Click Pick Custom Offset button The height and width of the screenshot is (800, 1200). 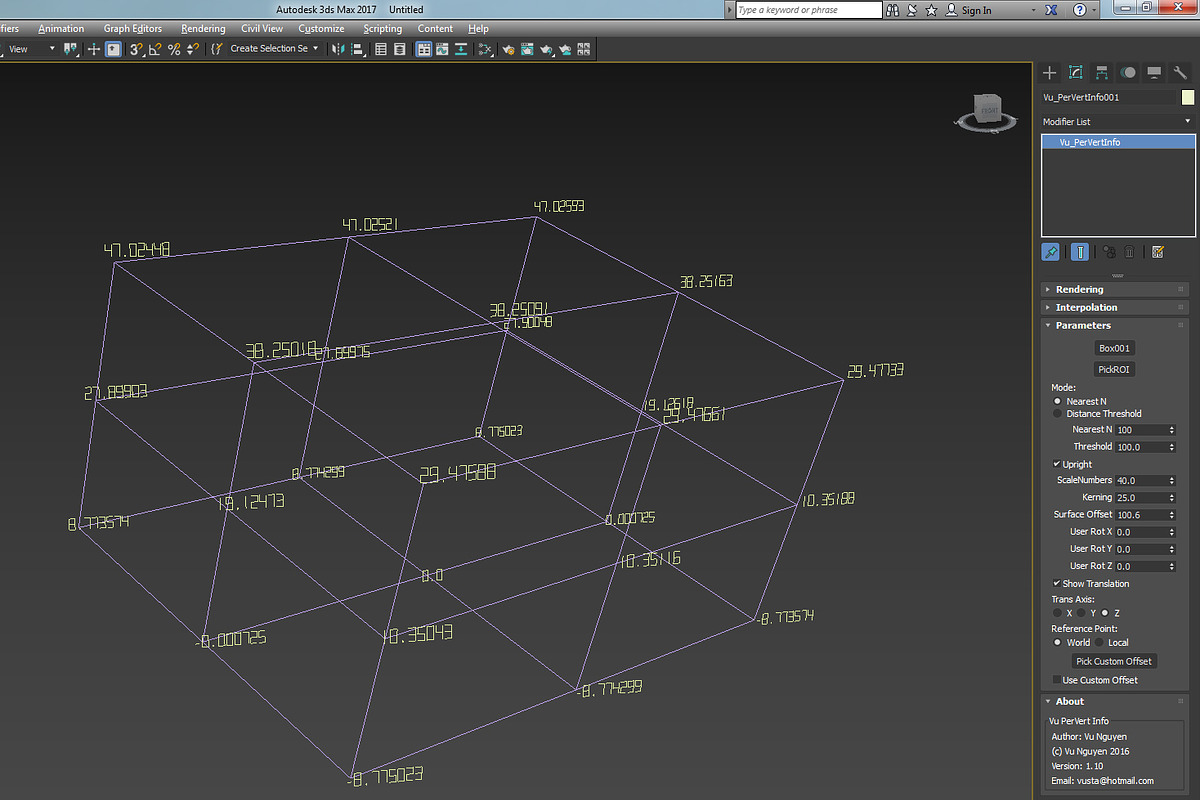tap(1114, 661)
